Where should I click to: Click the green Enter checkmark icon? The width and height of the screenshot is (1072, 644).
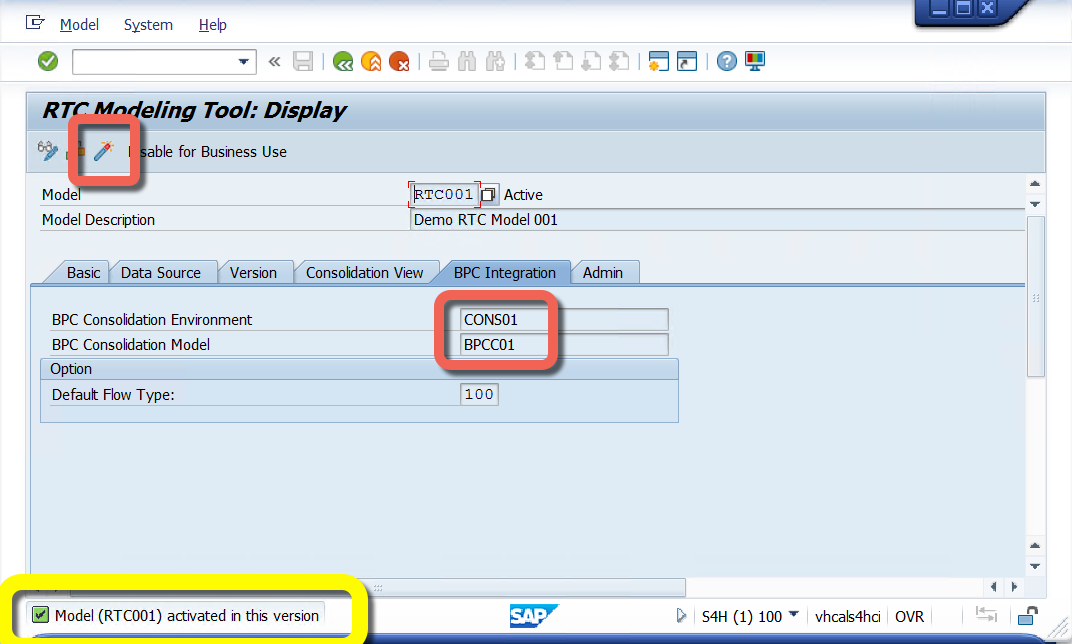(x=48, y=62)
